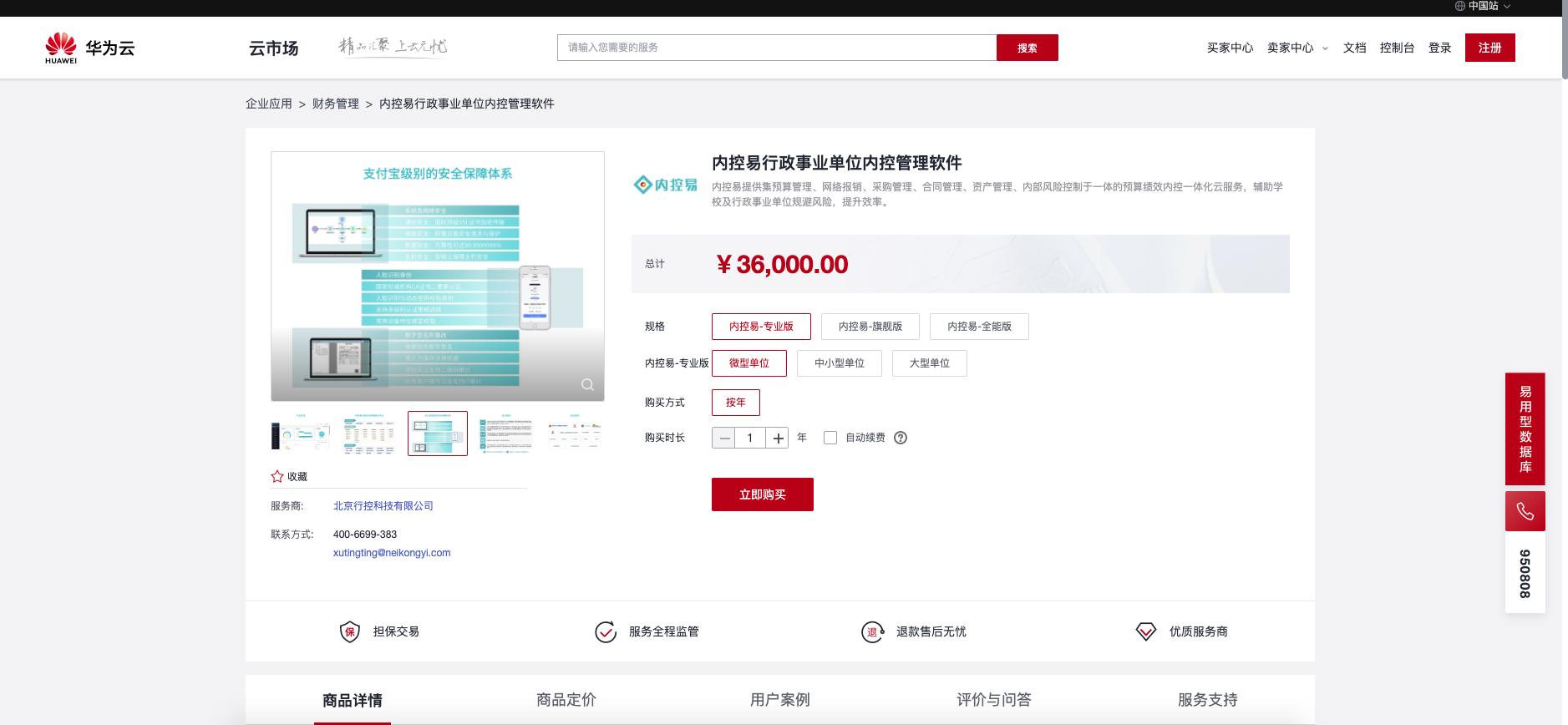1568x725 pixels.
Task: Select 内控易-全能版 specification
Action: point(979,327)
